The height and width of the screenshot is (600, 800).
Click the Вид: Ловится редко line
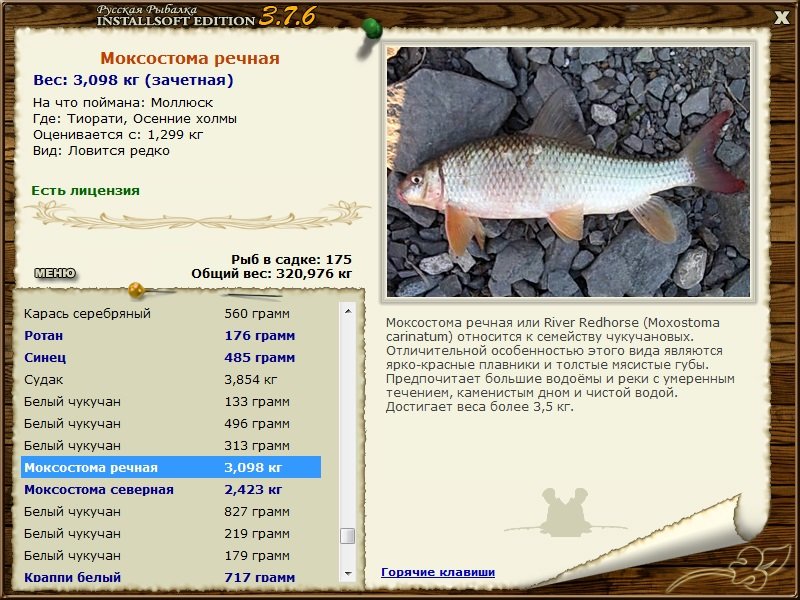click(101, 151)
